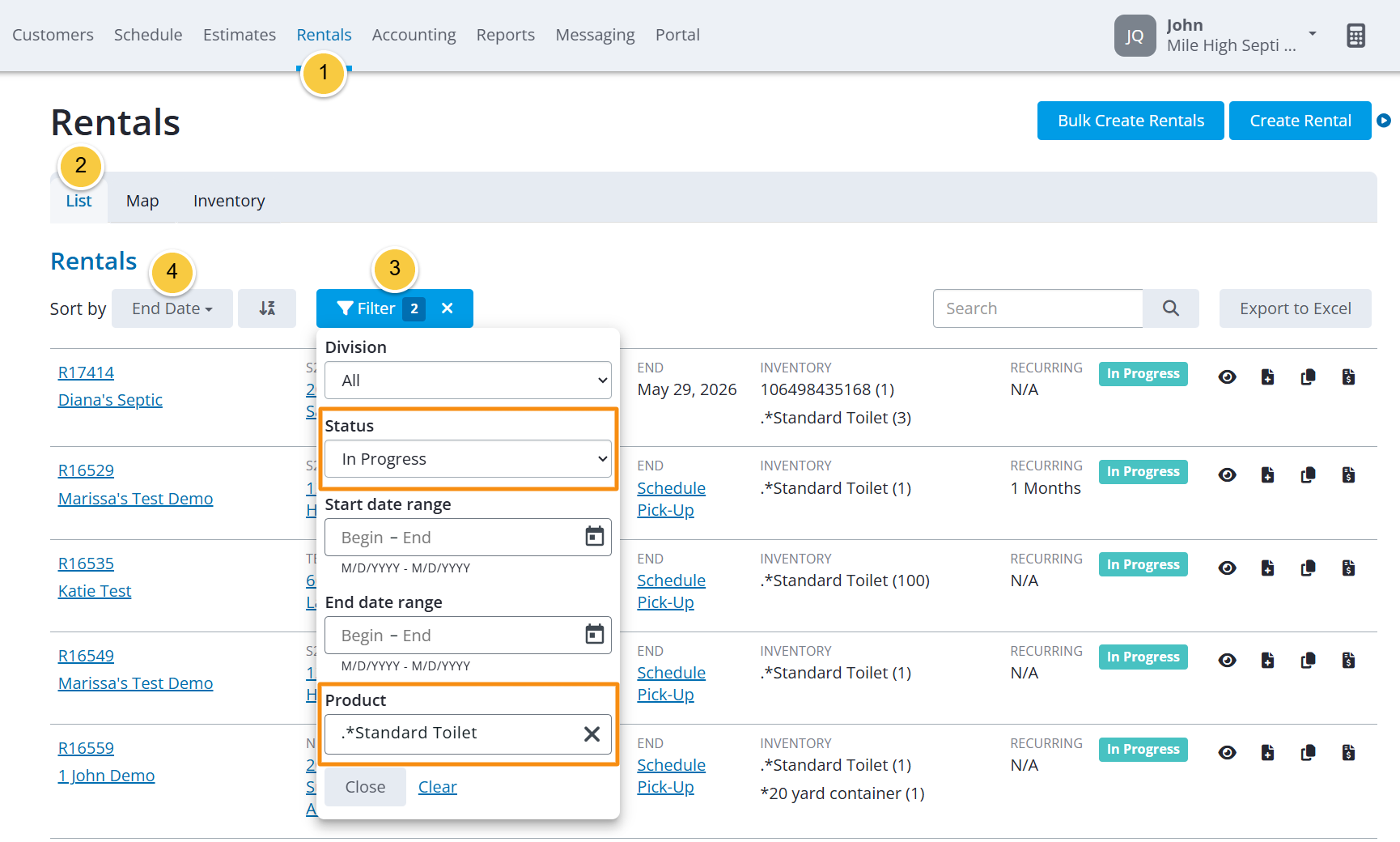Open rental R16529 link
1400x842 pixels.
tap(86, 470)
